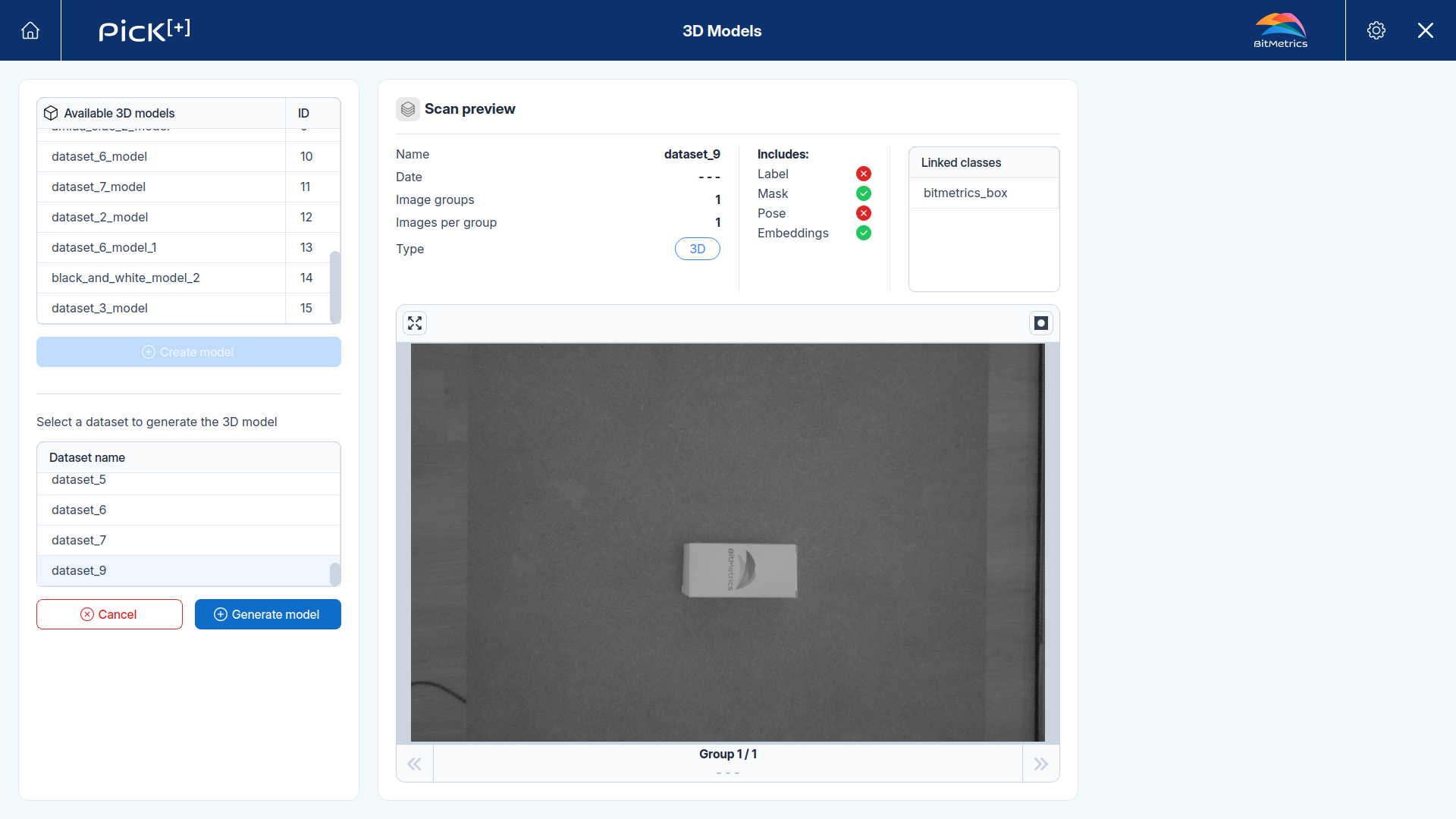Go to next image group
The width and height of the screenshot is (1456, 819).
coord(1041,764)
